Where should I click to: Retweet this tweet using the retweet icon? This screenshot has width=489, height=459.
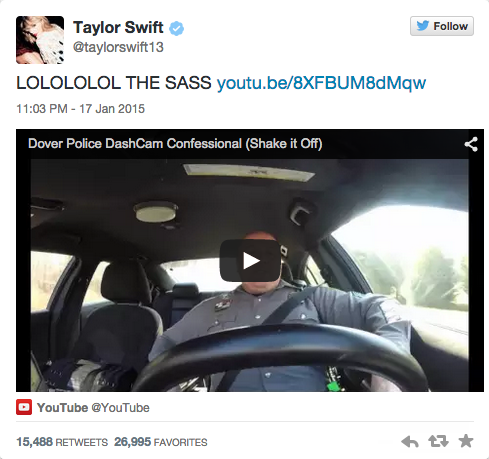point(438,441)
